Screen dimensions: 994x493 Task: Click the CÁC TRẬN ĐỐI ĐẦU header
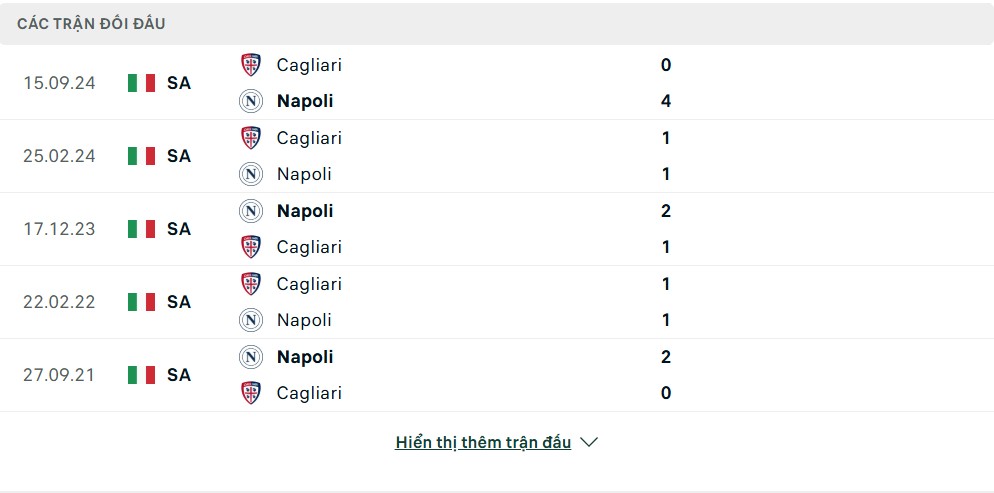coord(91,24)
